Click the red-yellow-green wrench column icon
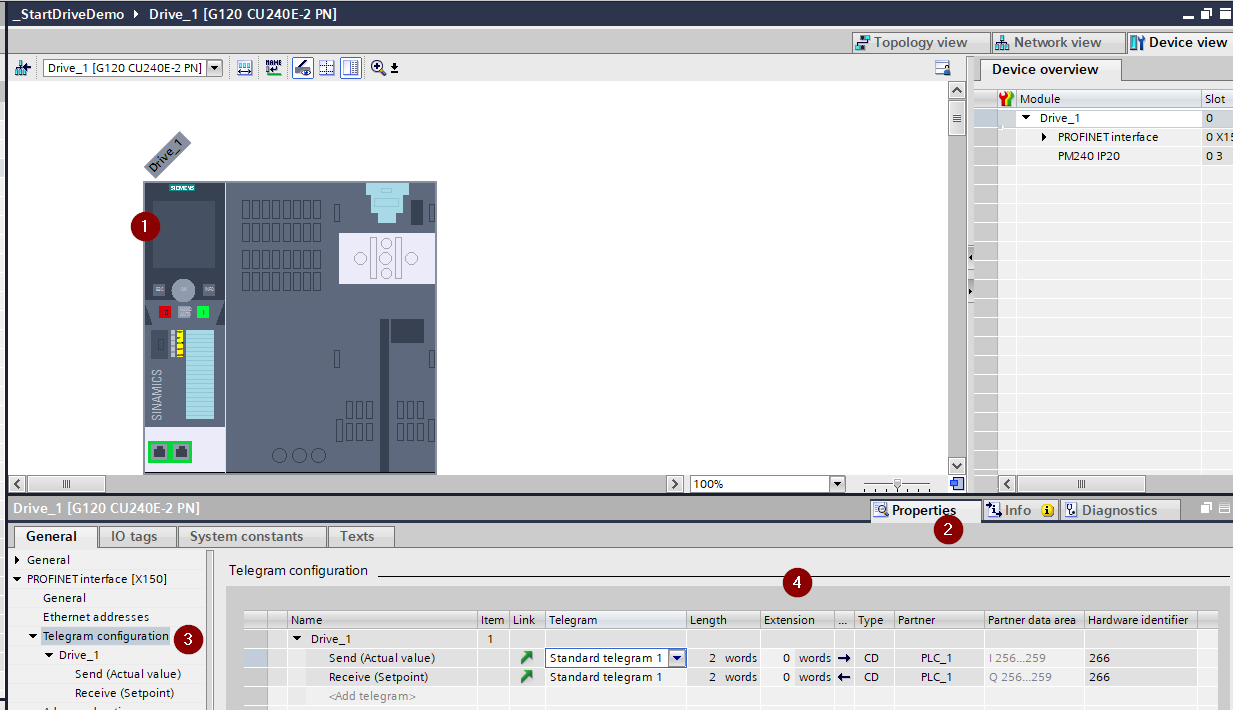 pyautogui.click(x=1007, y=99)
